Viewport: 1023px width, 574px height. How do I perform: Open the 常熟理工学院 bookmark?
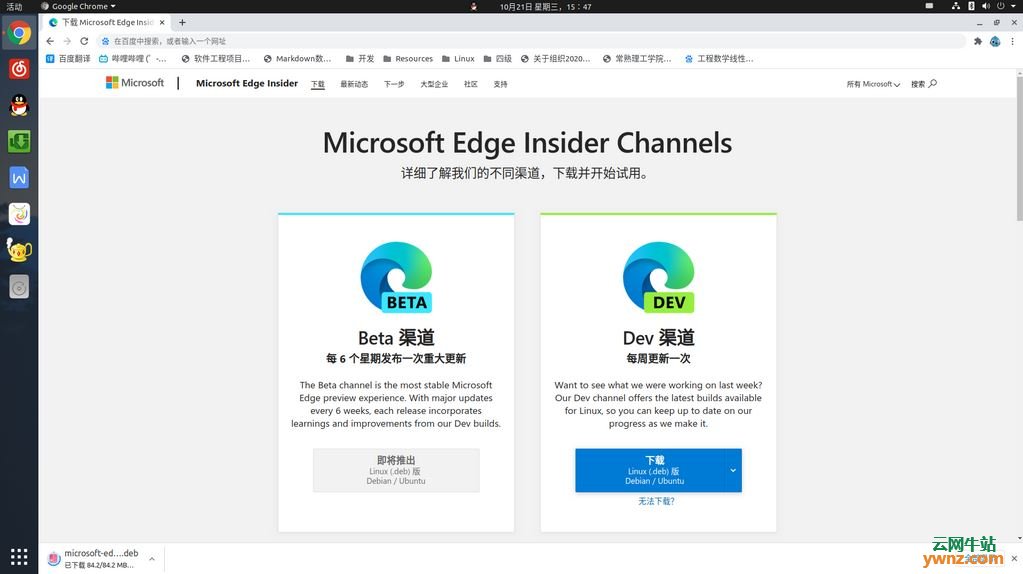(637, 59)
